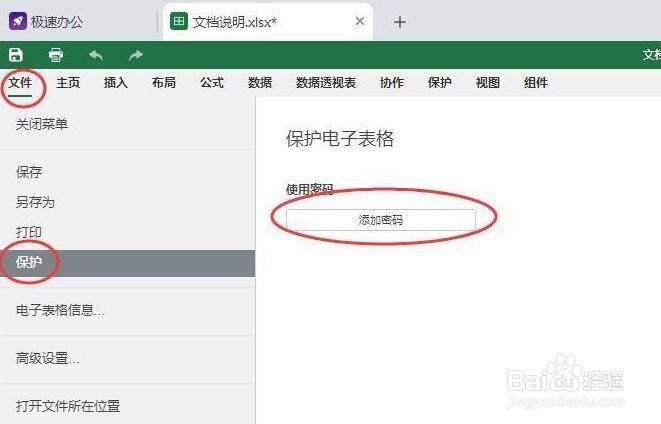This screenshot has width=661, height=424.
Task: Click the 使用密码 label
Action: [x=310, y=189]
